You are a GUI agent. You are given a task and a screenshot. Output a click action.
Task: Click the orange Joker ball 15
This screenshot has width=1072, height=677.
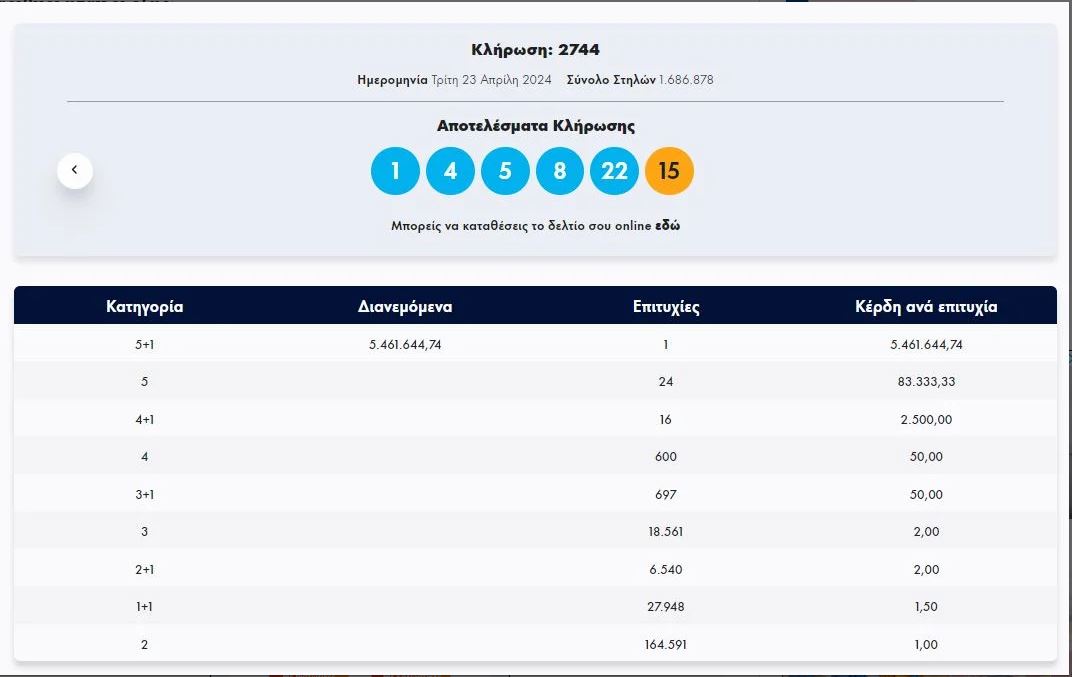(669, 171)
